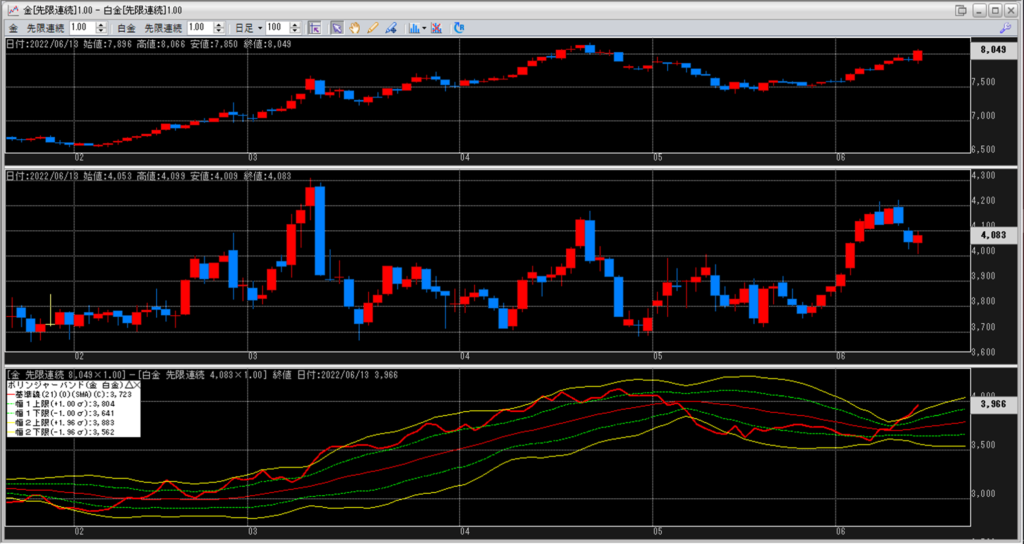Click the blue eraser brush tool
1024x544 pixels.
(x=390, y=28)
